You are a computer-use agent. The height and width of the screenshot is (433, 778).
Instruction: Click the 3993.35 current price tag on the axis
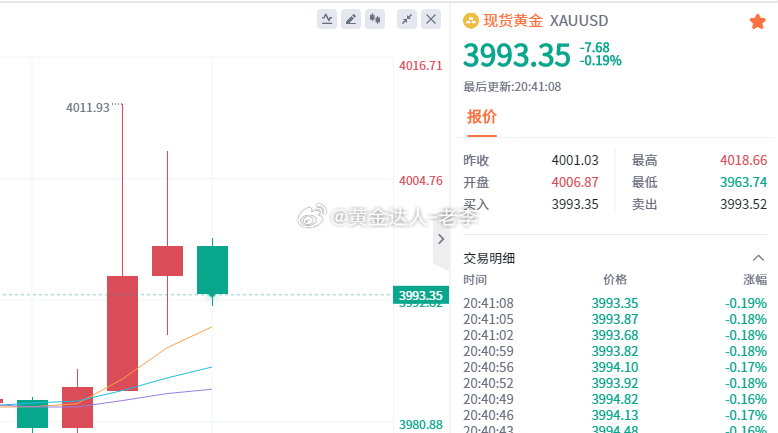[421, 296]
